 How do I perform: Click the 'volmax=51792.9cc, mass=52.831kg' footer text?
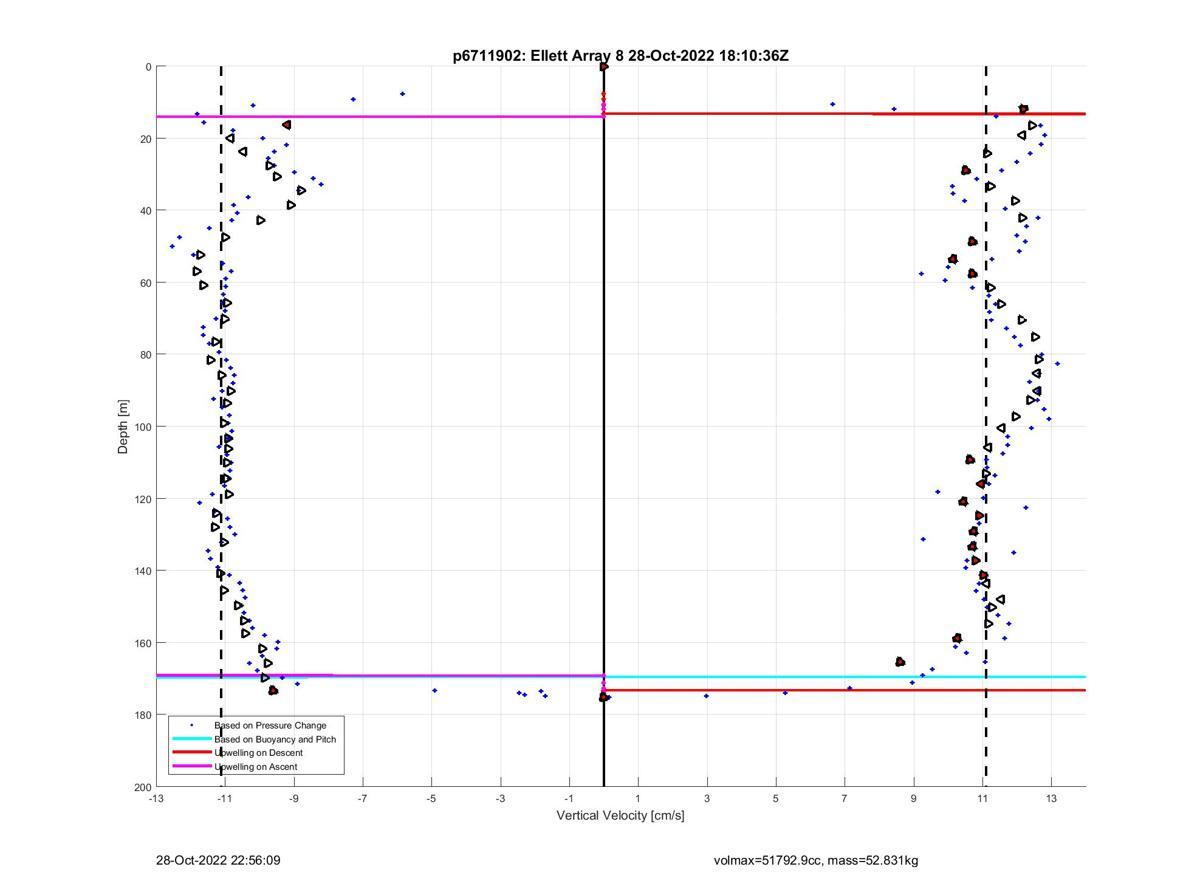[816, 860]
